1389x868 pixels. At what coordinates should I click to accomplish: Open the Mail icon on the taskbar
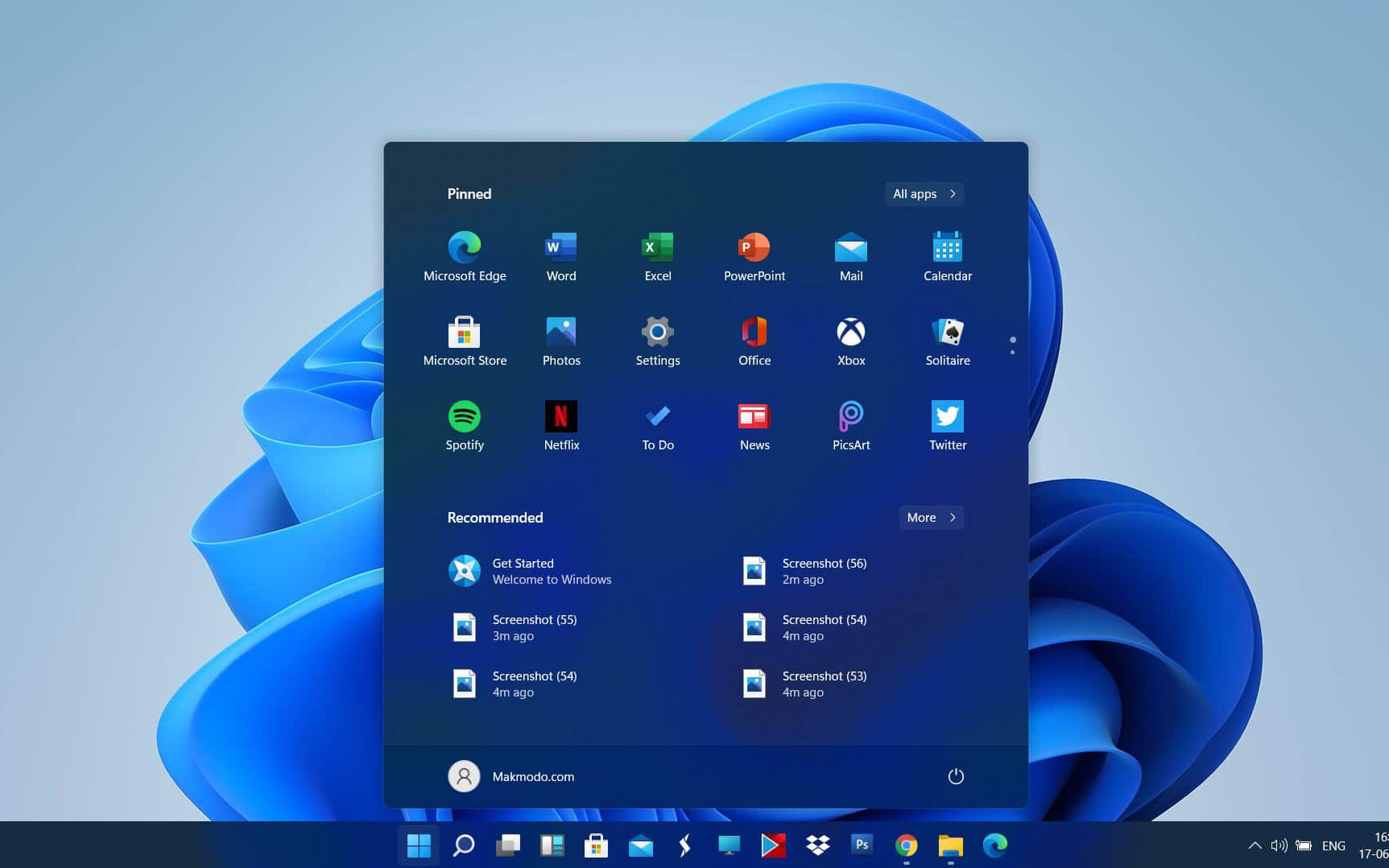(641, 845)
